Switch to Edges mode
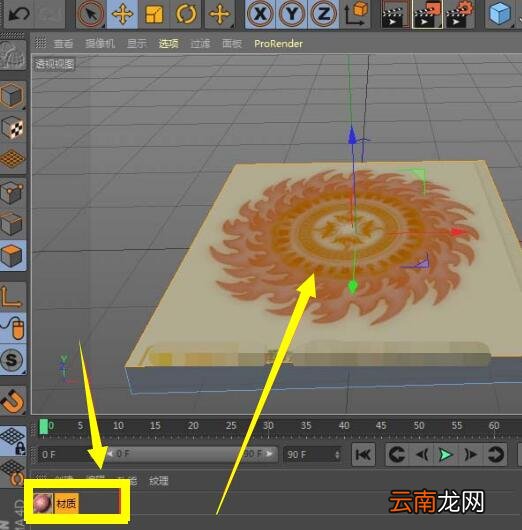 coord(13,224)
